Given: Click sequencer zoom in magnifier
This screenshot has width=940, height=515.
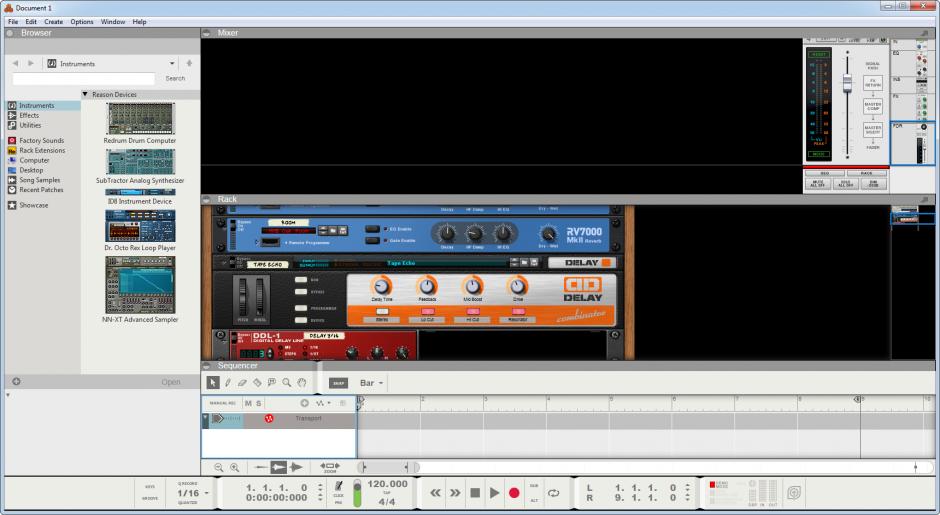Looking at the screenshot, I should click(x=234, y=468).
